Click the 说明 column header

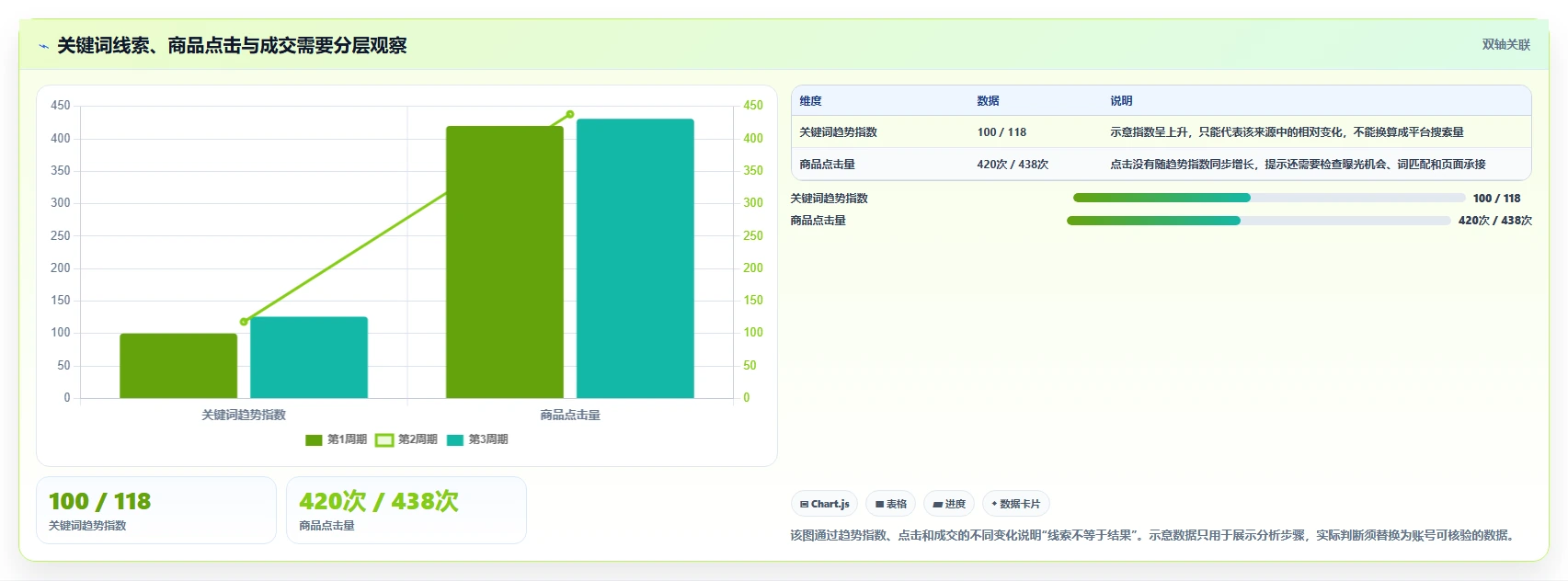click(1121, 101)
